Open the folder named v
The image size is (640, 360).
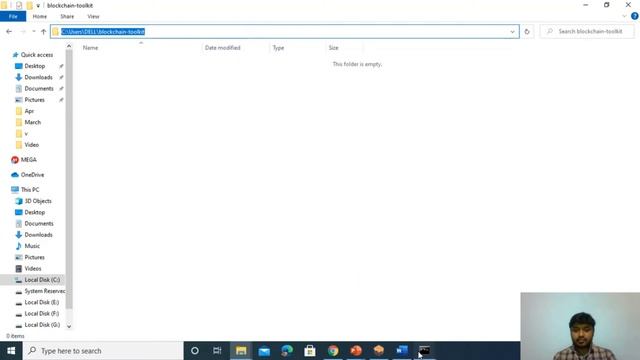coord(26,133)
